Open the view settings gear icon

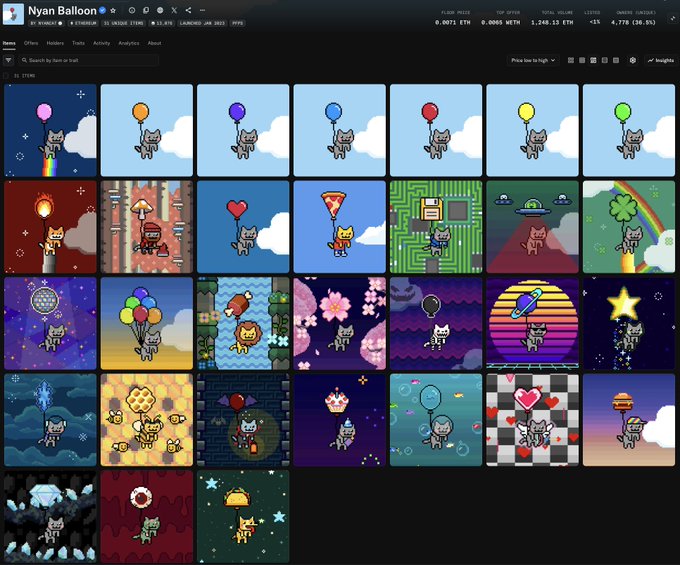(x=633, y=60)
